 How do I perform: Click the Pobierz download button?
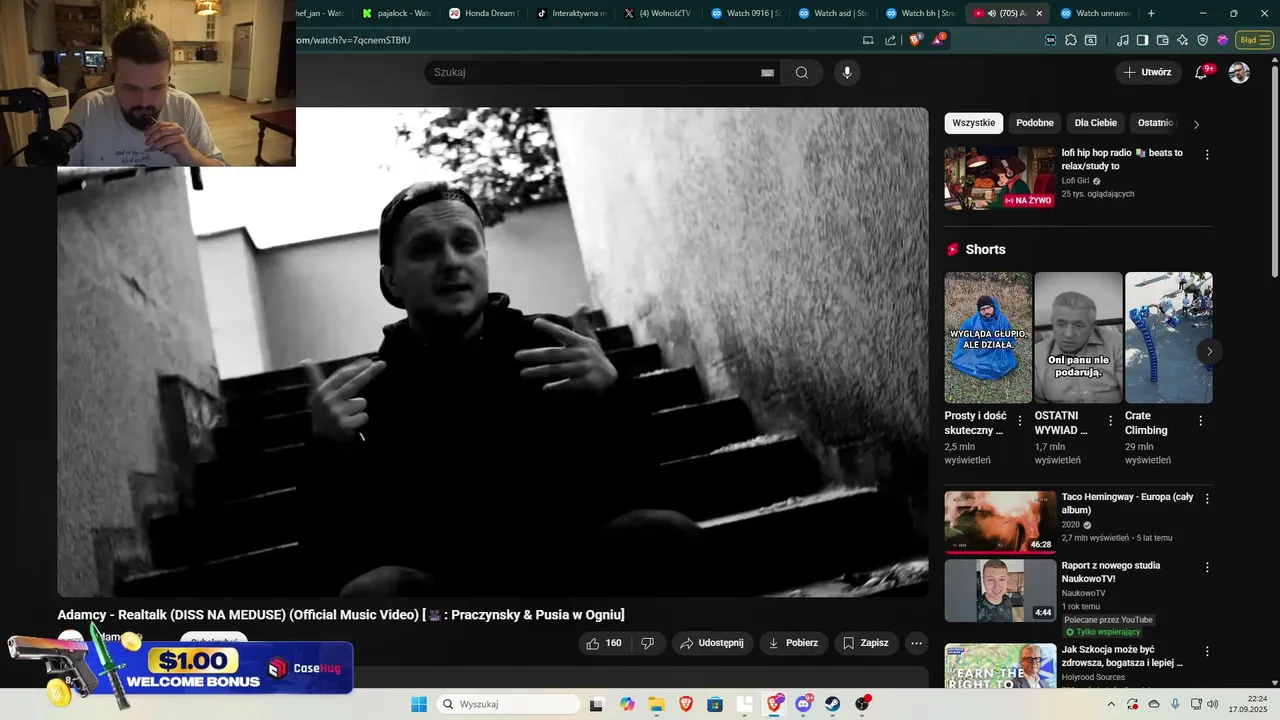click(793, 643)
